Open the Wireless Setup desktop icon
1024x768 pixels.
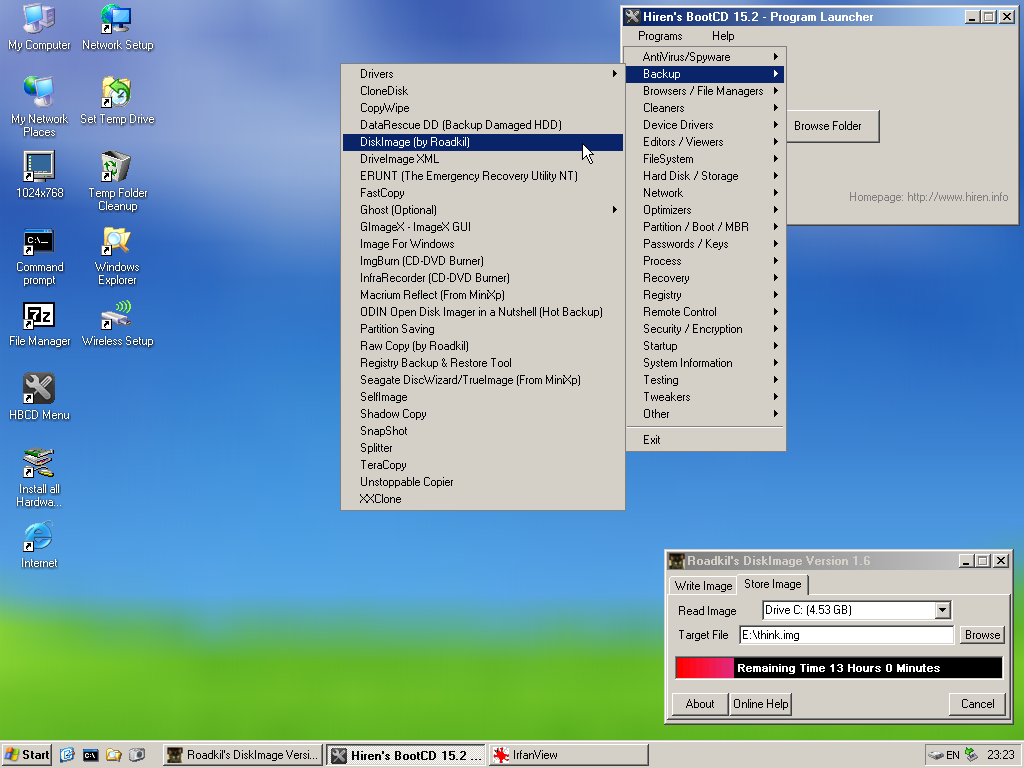coord(117,315)
